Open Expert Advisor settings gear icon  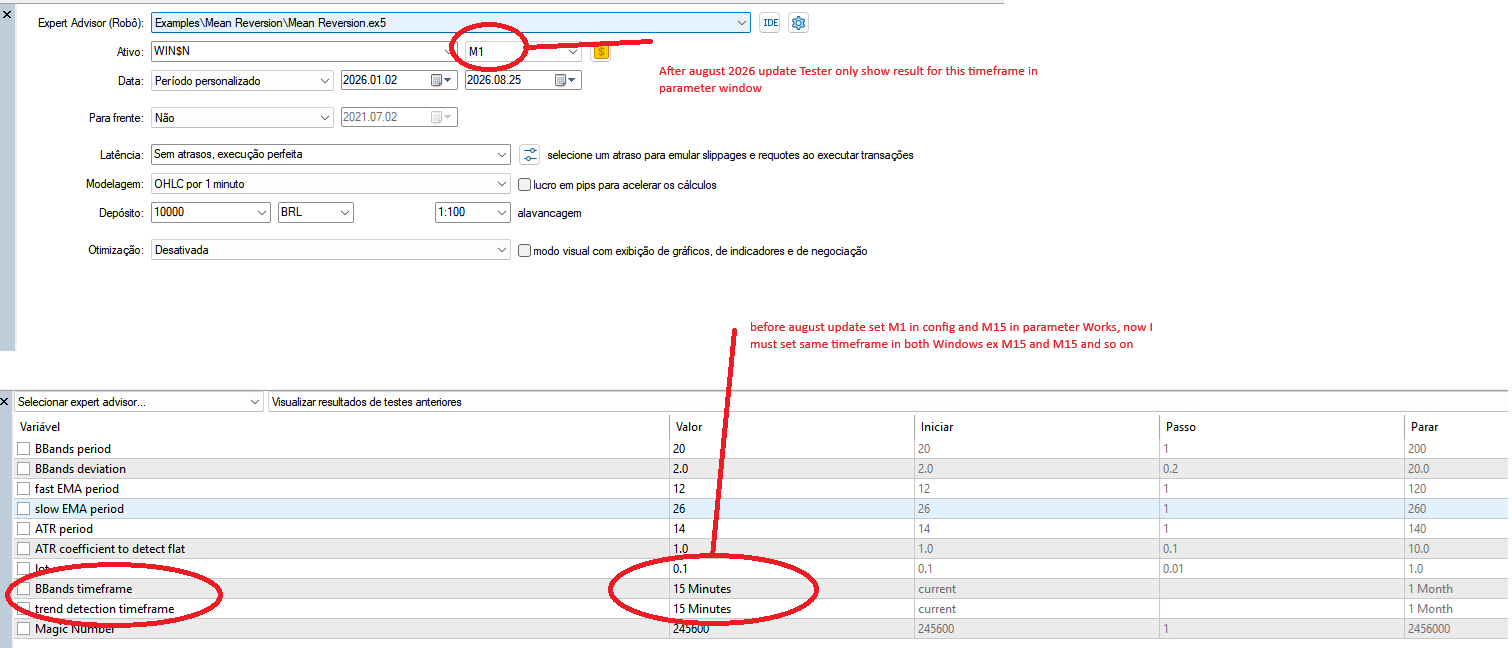coord(798,22)
